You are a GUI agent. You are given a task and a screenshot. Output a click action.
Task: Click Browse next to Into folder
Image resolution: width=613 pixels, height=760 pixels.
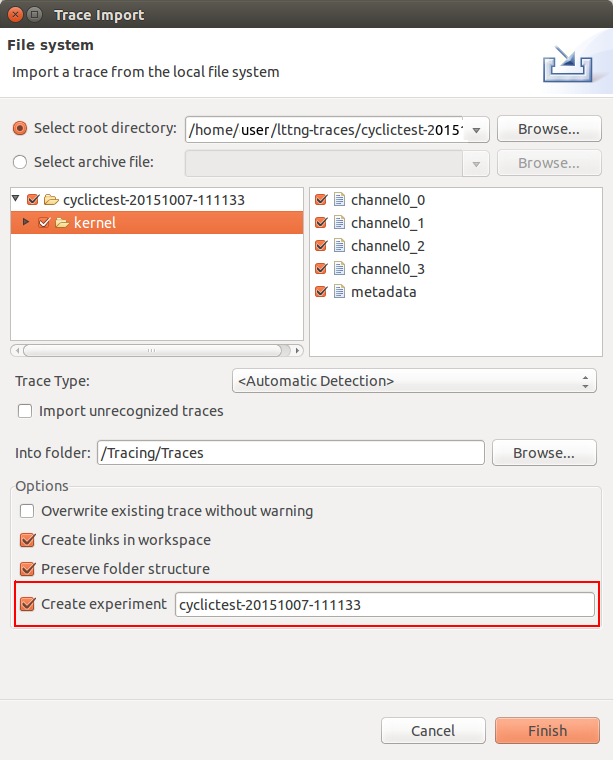544,453
